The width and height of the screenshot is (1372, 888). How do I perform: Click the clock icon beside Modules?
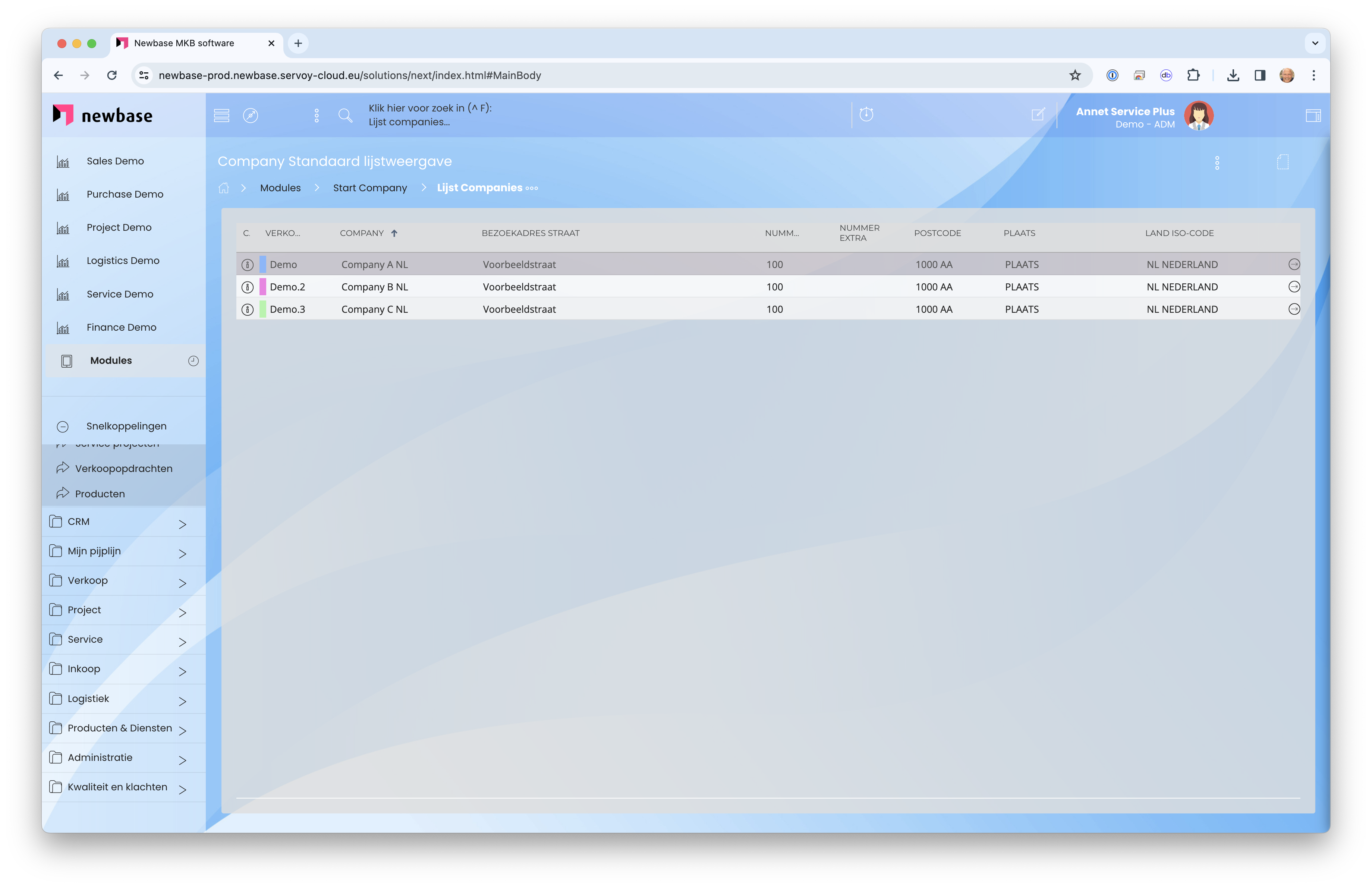(x=193, y=361)
